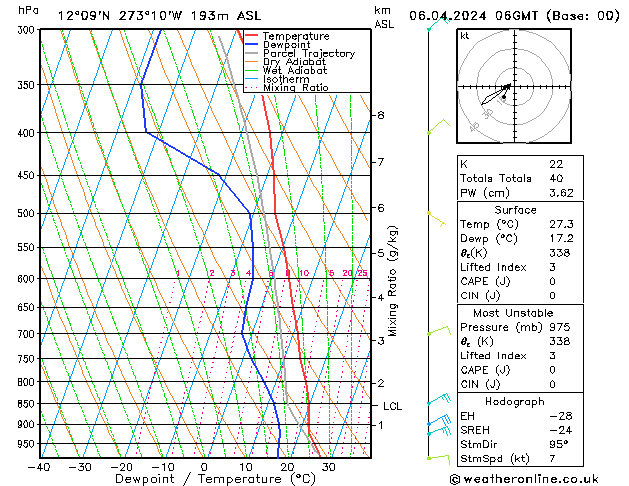This screenshot has height=486, width=629.
Task: Select the 'Mixing Ratio' legend label
Action: tap(296, 87)
